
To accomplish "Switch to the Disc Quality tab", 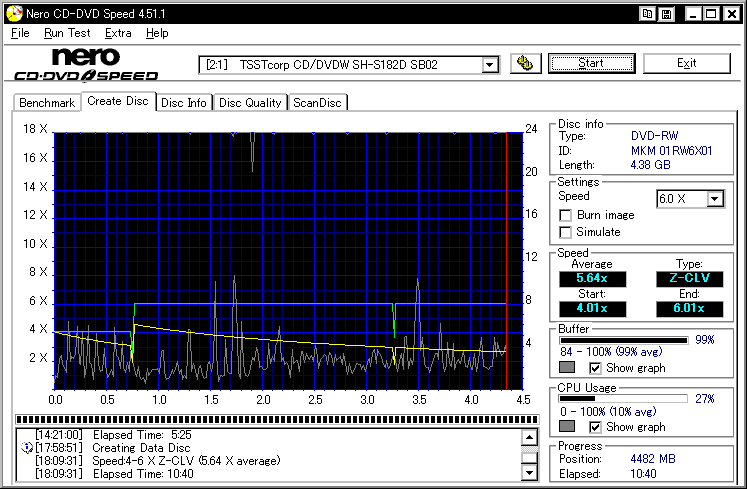I will click(x=250, y=103).
